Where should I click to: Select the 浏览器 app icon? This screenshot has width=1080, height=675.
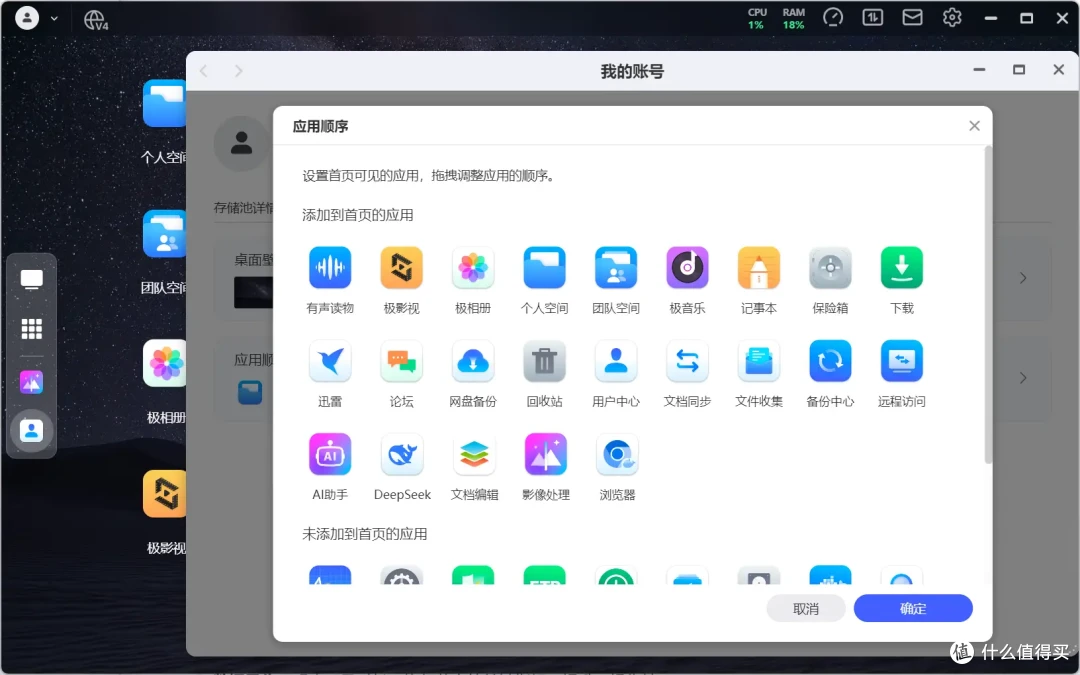(x=617, y=455)
